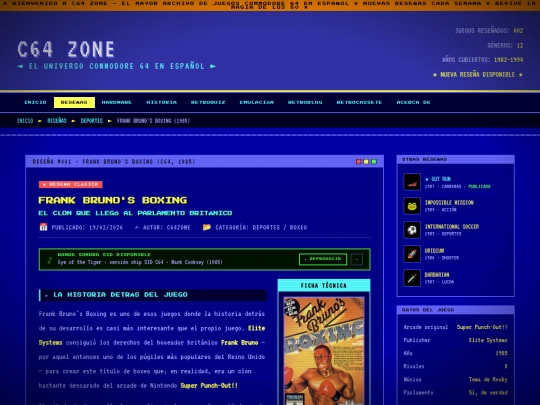Open the International Soccer review link
The height and width of the screenshot is (405, 540).
(452, 227)
